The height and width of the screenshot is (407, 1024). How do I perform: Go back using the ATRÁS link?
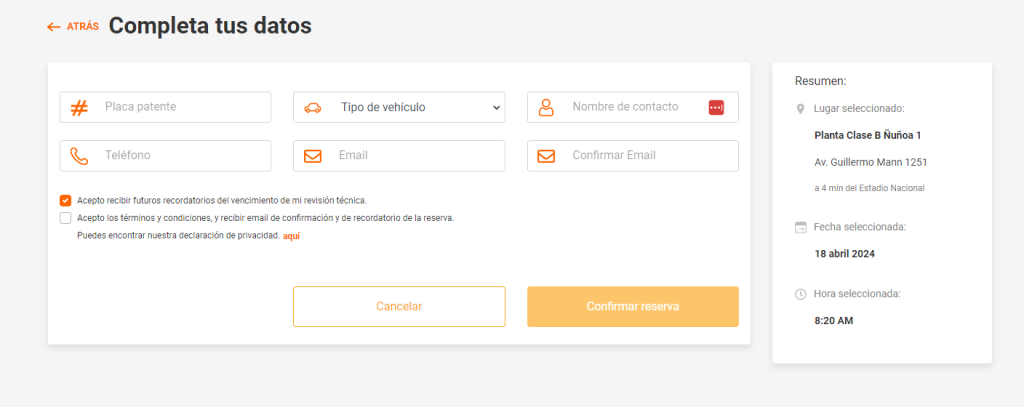(x=82, y=27)
